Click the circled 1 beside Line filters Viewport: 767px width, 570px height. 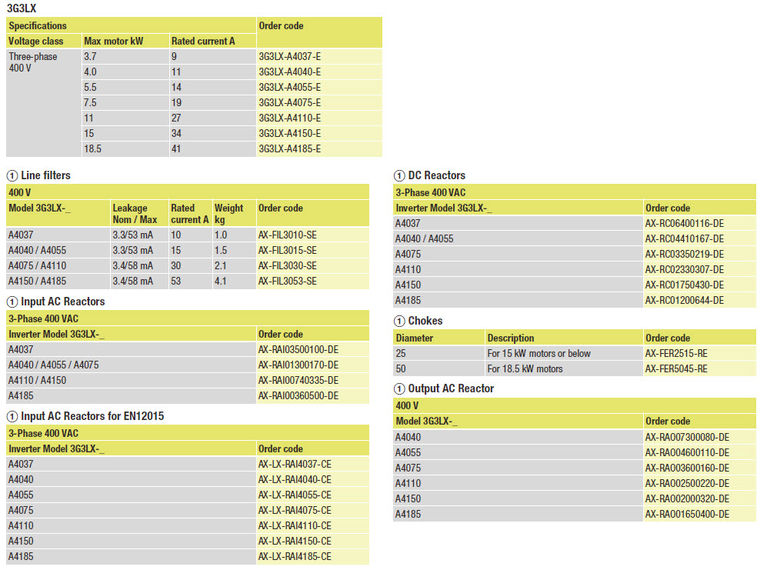12,175
